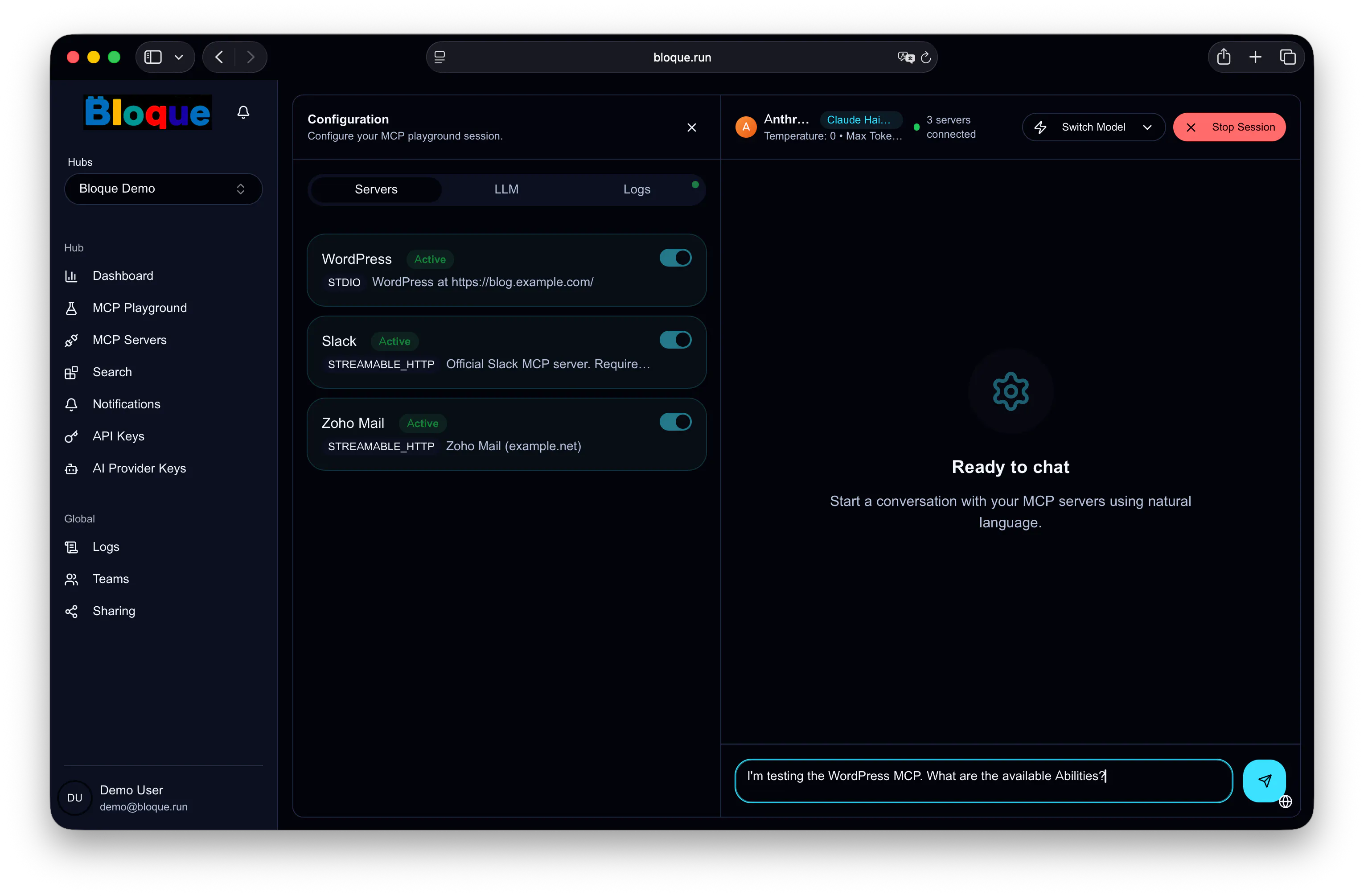Click the 'Ready to chat' heading

point(1011,467)
